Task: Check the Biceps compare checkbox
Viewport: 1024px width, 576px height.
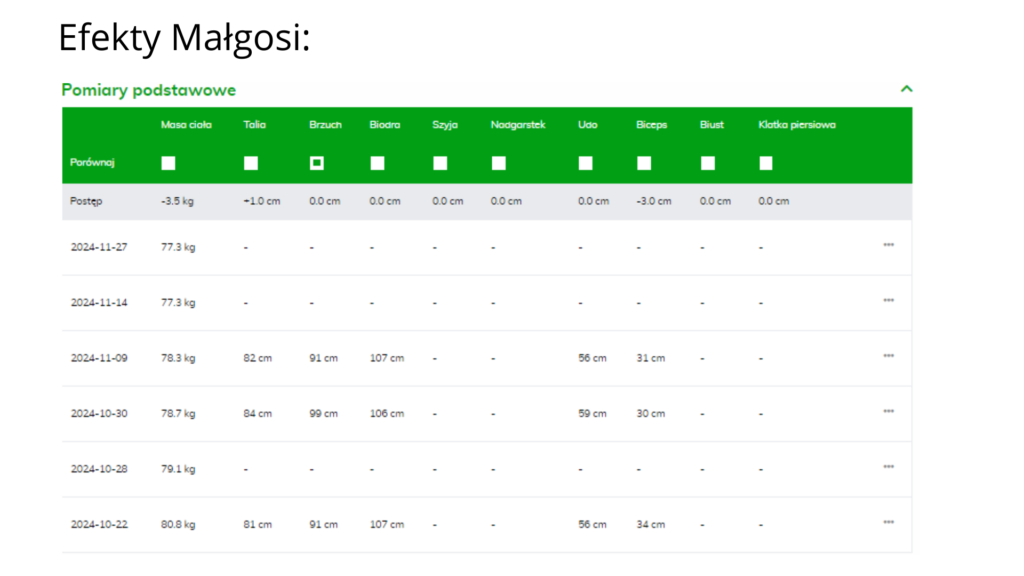Action: point(644,163)
